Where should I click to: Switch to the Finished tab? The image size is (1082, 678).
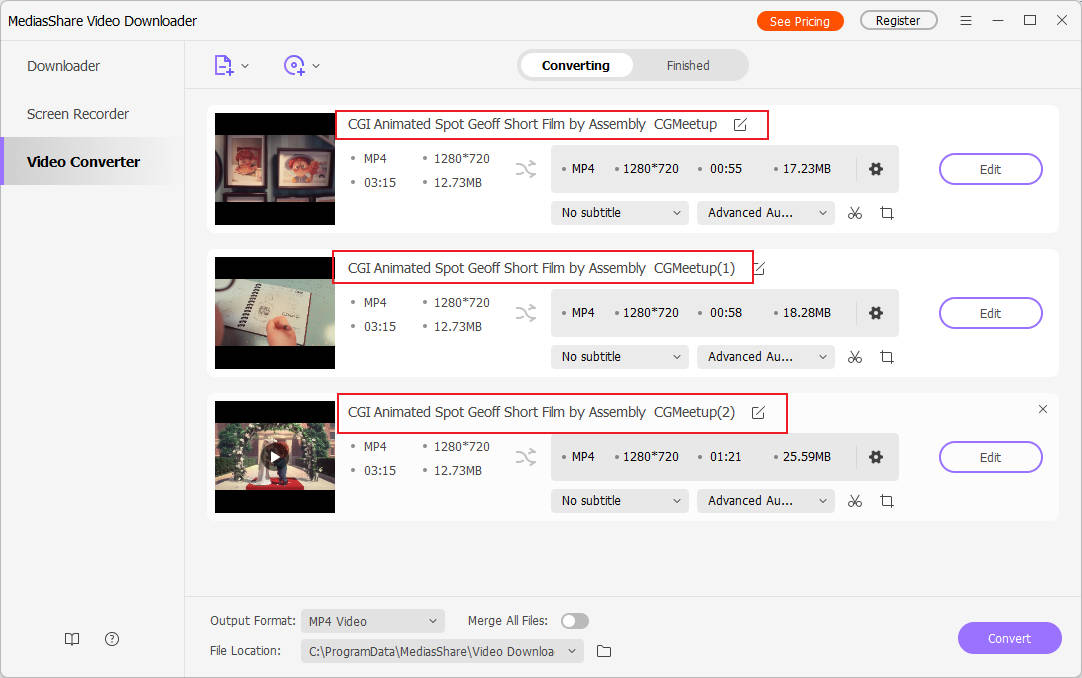coord(688,66)
